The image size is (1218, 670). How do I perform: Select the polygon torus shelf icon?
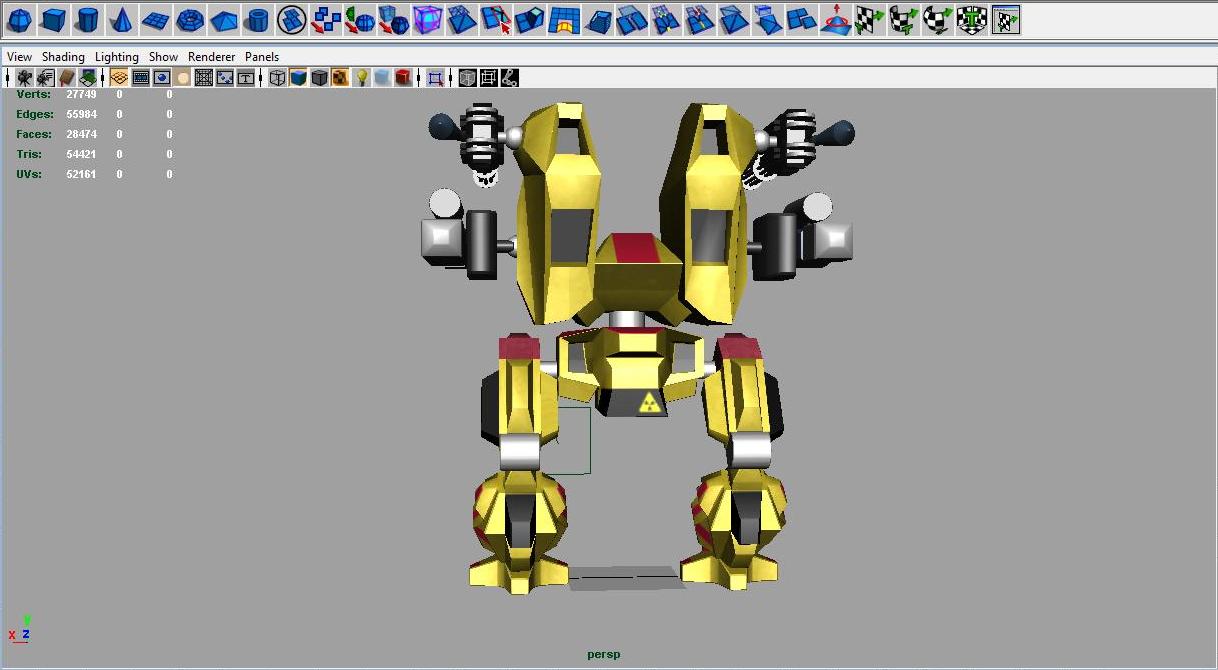[x=189, y=19]
